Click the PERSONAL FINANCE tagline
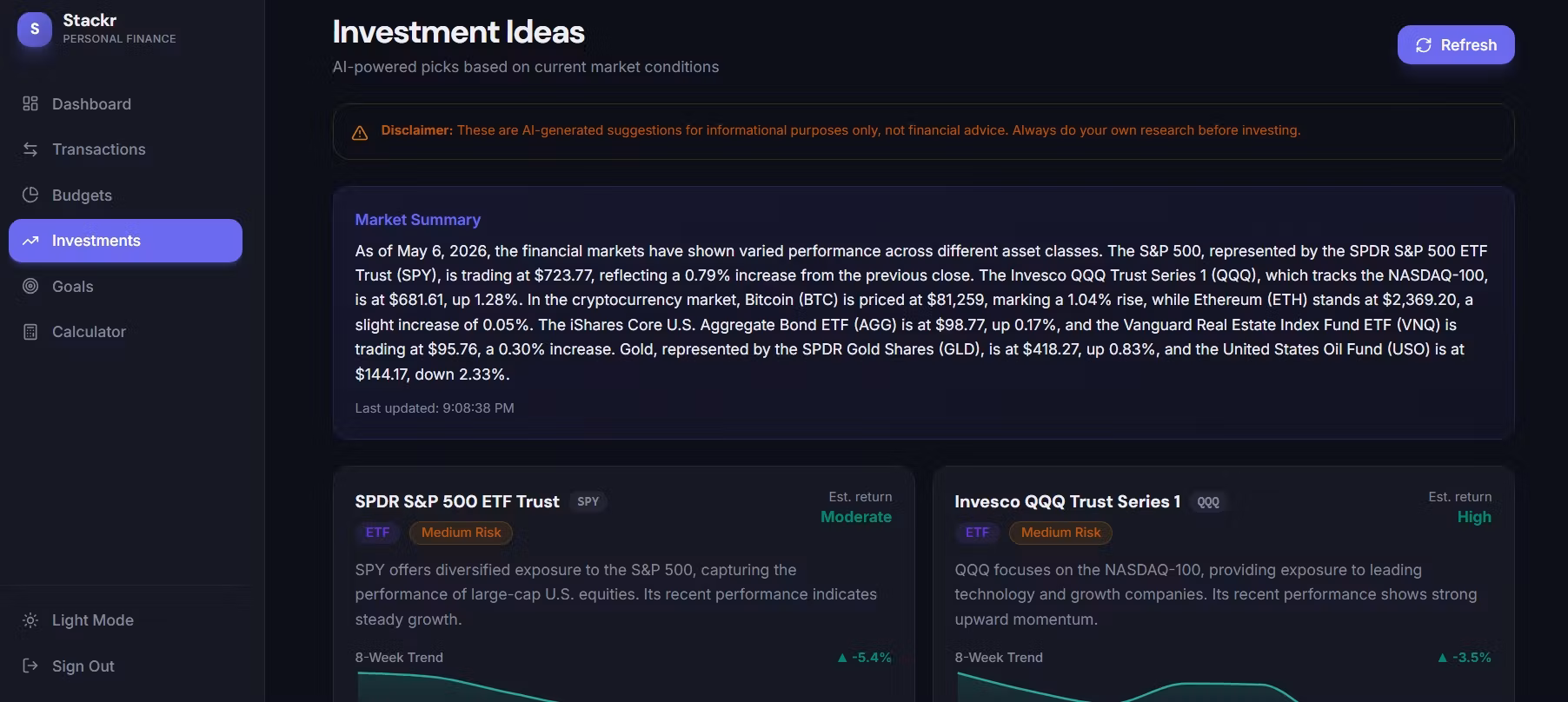The image size is (1568, 702). [x=119, y=39]
